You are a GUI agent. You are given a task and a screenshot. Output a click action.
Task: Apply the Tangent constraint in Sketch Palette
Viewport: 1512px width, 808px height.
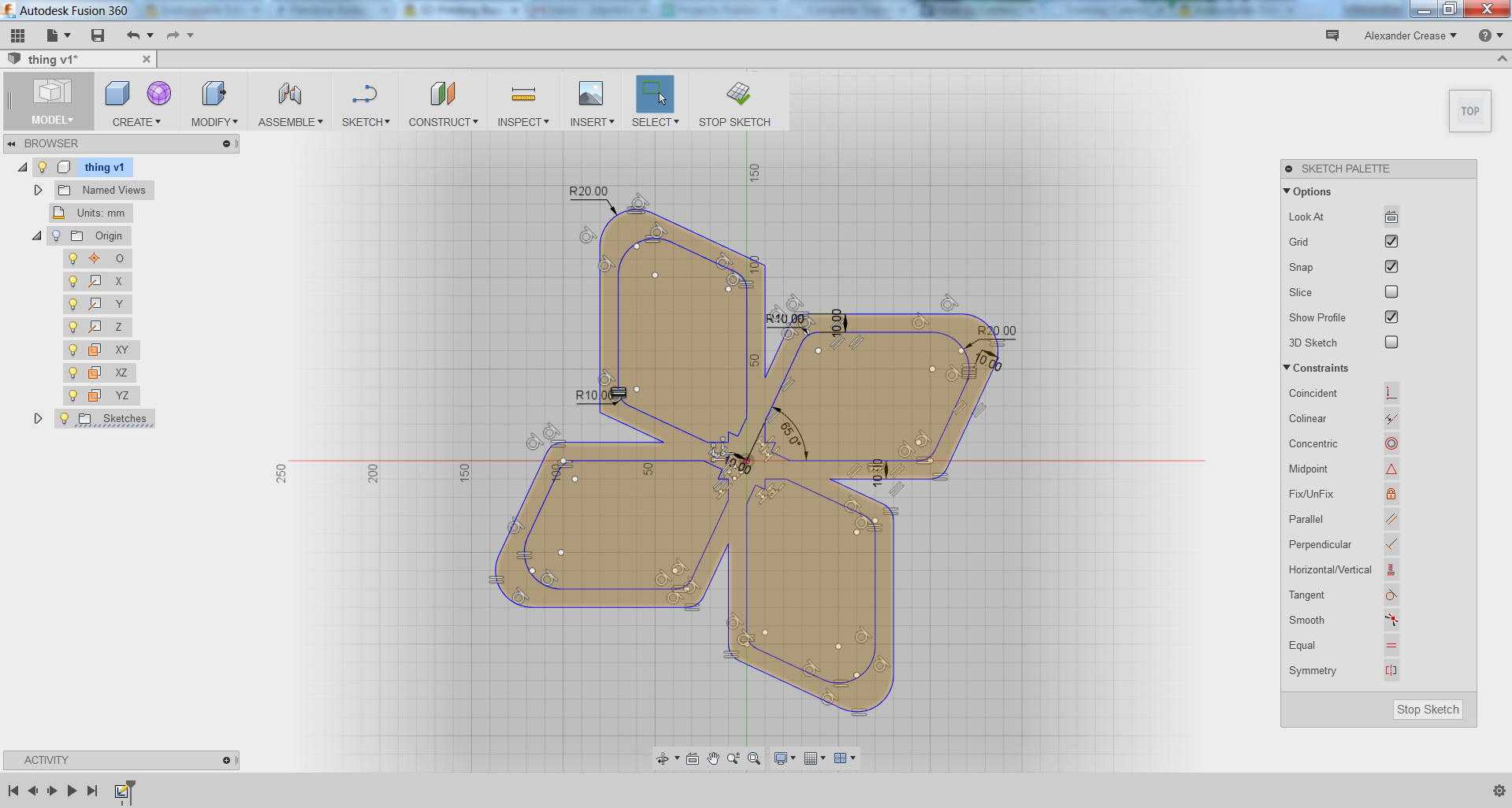click(x=1391, y=595)
